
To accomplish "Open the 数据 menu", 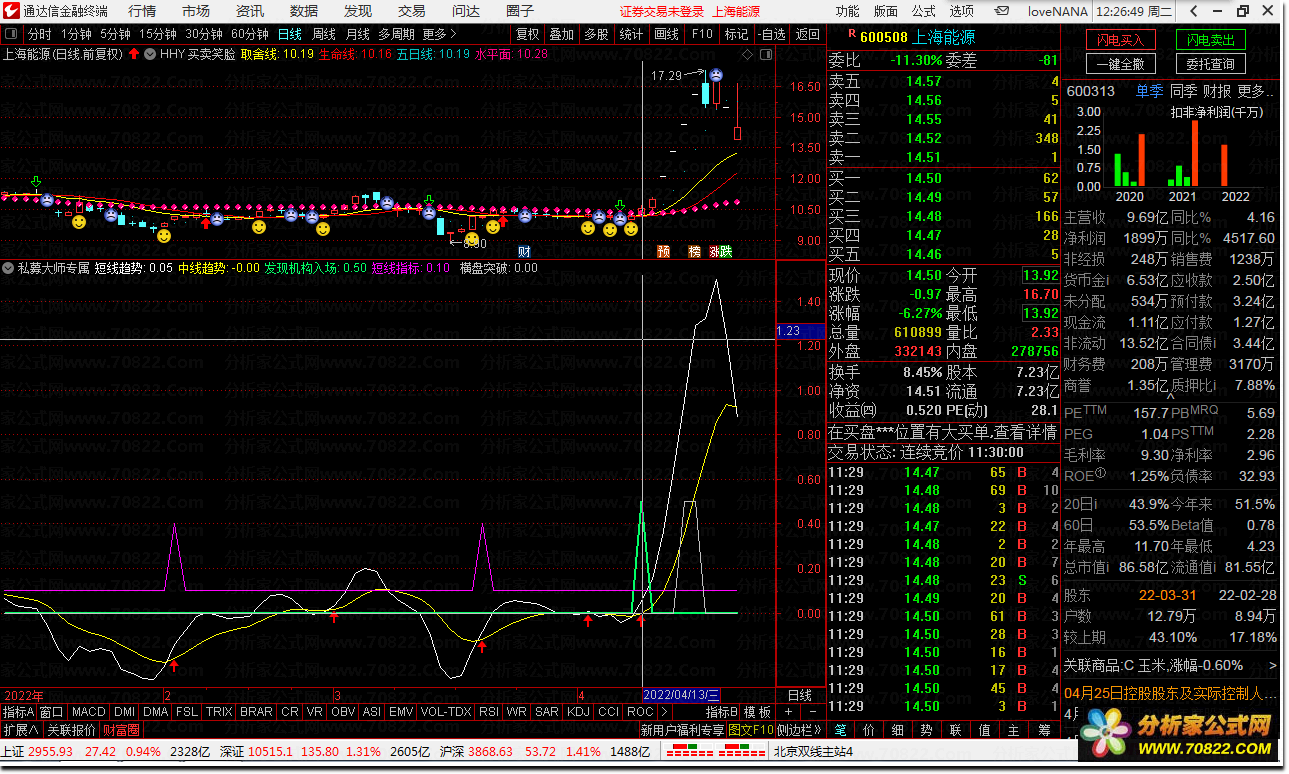I will tap(304, 11).
